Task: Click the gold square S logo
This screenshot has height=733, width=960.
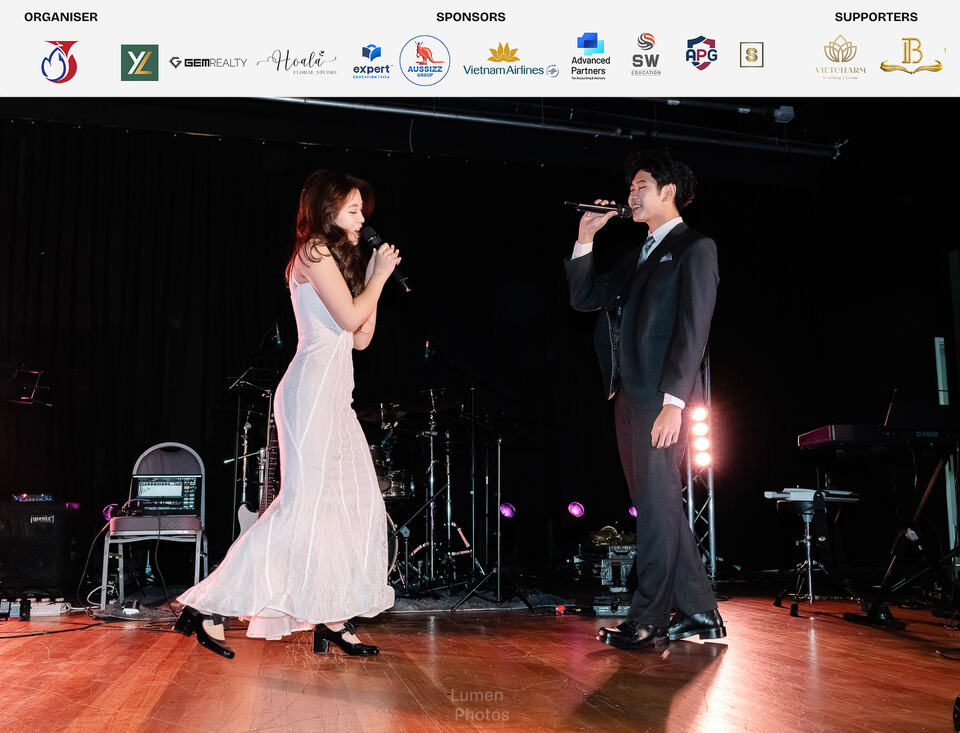Action: tap(751, 55)
